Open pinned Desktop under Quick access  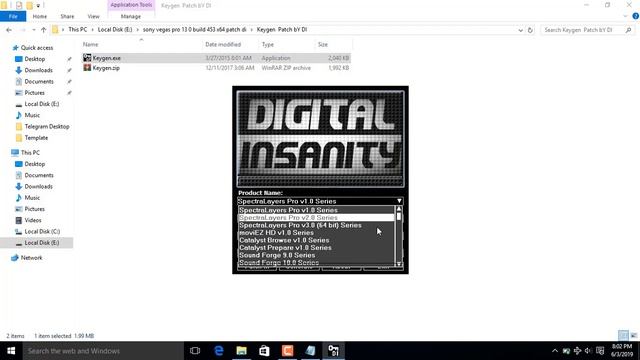click(x=34, y=59)
